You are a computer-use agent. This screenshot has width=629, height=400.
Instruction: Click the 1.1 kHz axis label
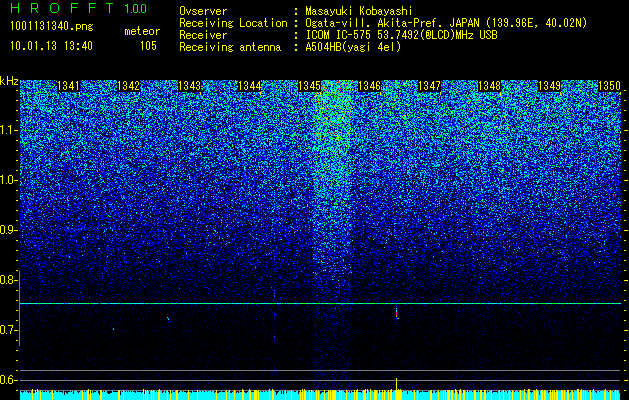(x=8, y=130)
